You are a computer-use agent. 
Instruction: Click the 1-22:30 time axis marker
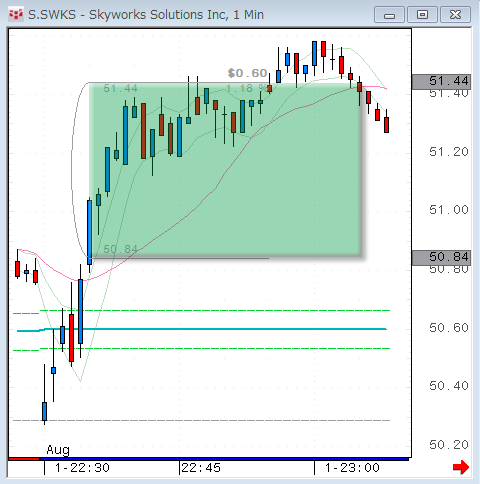82,468
